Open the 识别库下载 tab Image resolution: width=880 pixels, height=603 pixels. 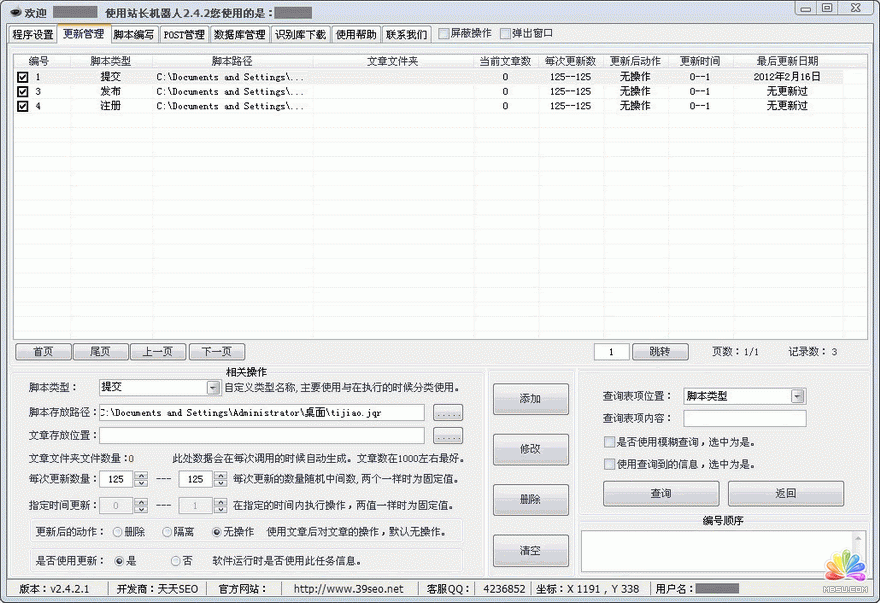(298, 33)
